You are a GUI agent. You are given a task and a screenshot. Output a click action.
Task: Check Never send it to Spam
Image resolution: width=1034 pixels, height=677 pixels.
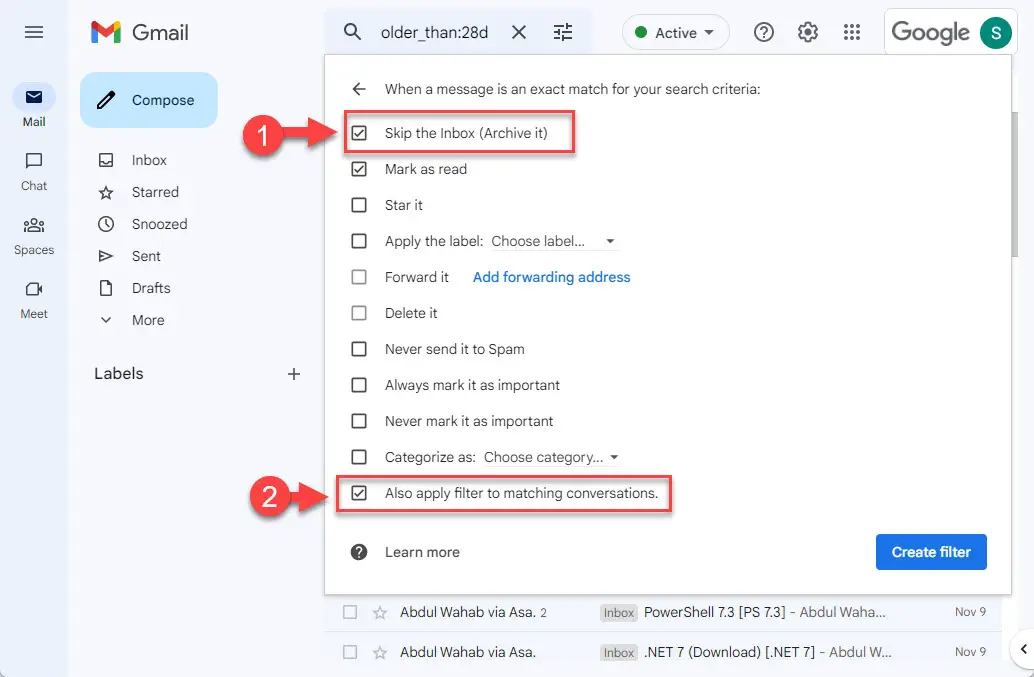359,349
